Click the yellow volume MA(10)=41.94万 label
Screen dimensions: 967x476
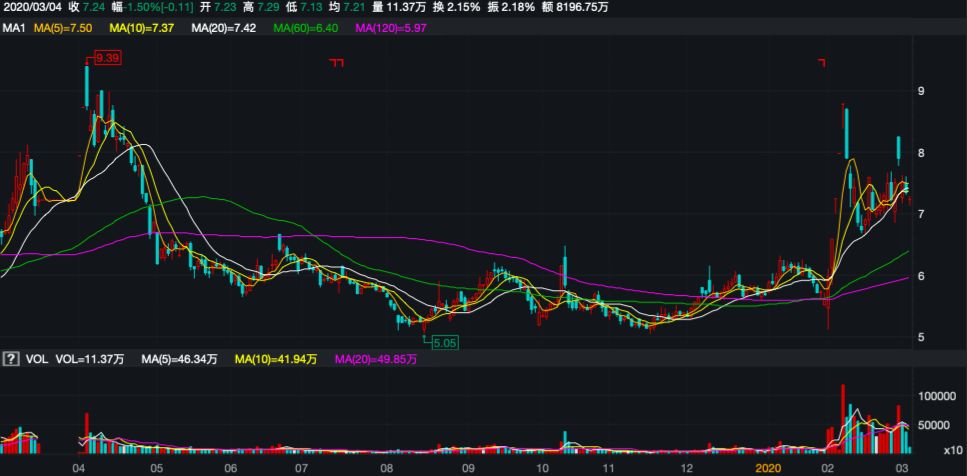[x=276, y=359]
